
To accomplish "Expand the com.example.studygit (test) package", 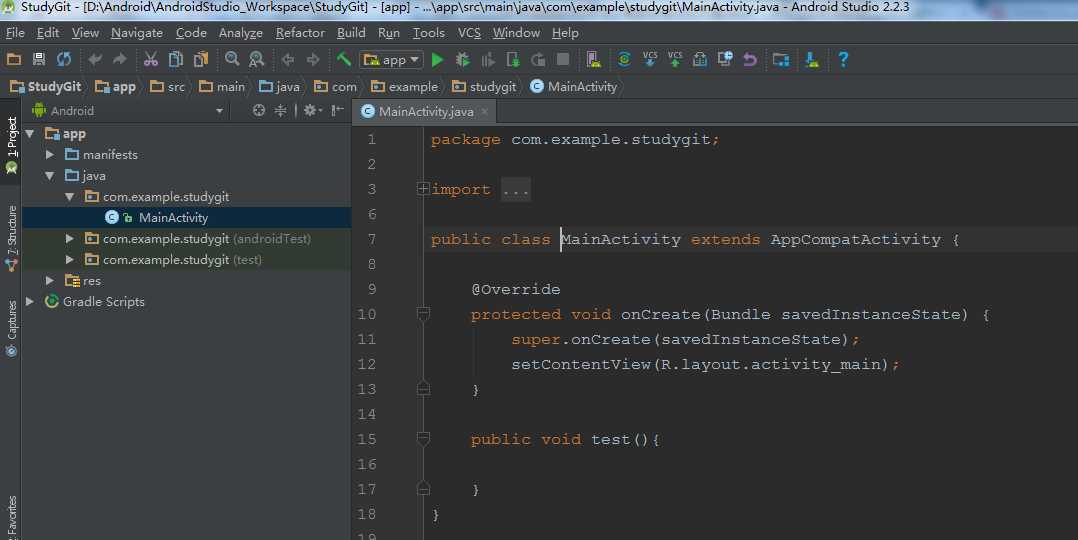I will click(69, 259).
